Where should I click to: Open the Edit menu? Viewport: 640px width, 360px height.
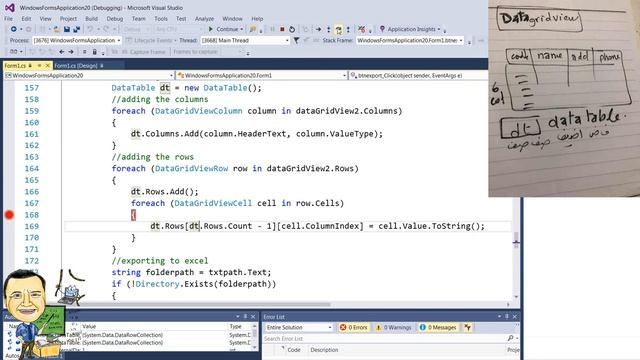26,19
